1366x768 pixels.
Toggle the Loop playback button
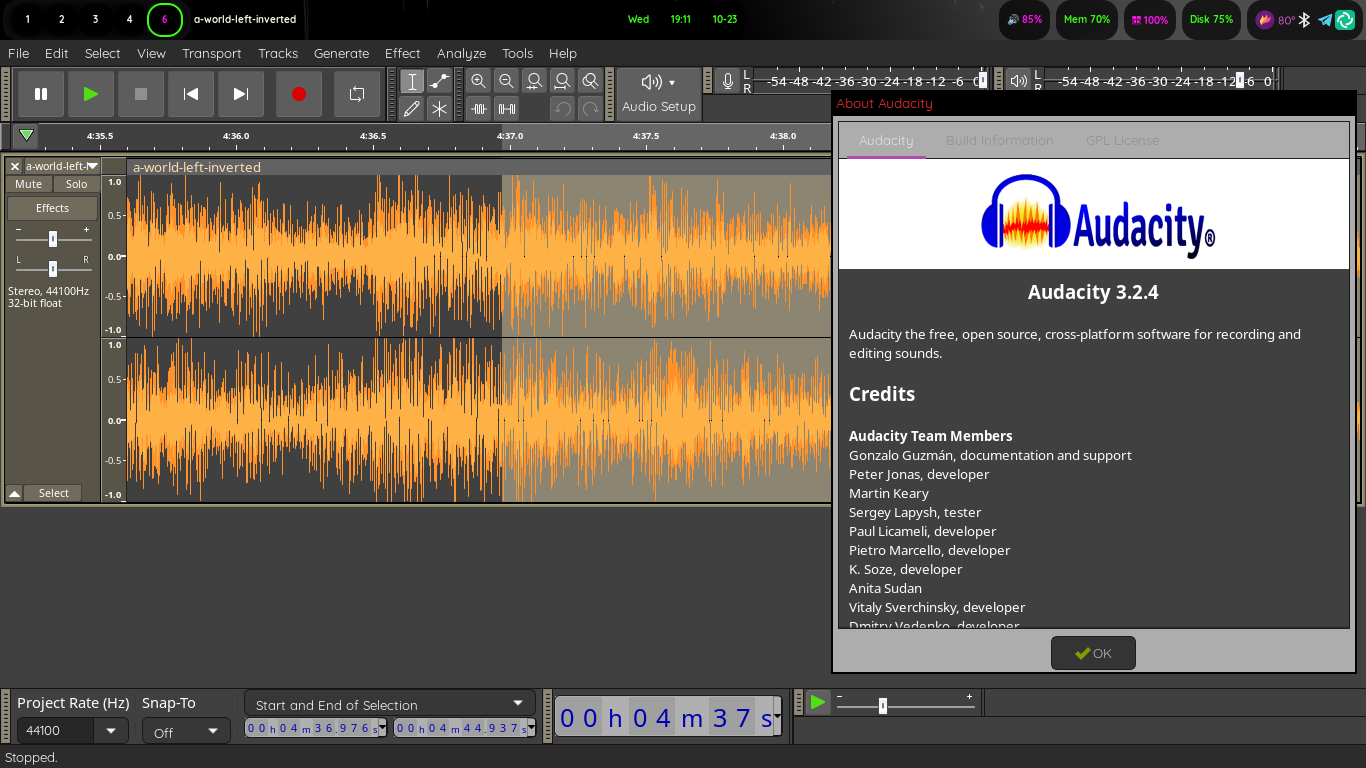(x=357, y=94)
